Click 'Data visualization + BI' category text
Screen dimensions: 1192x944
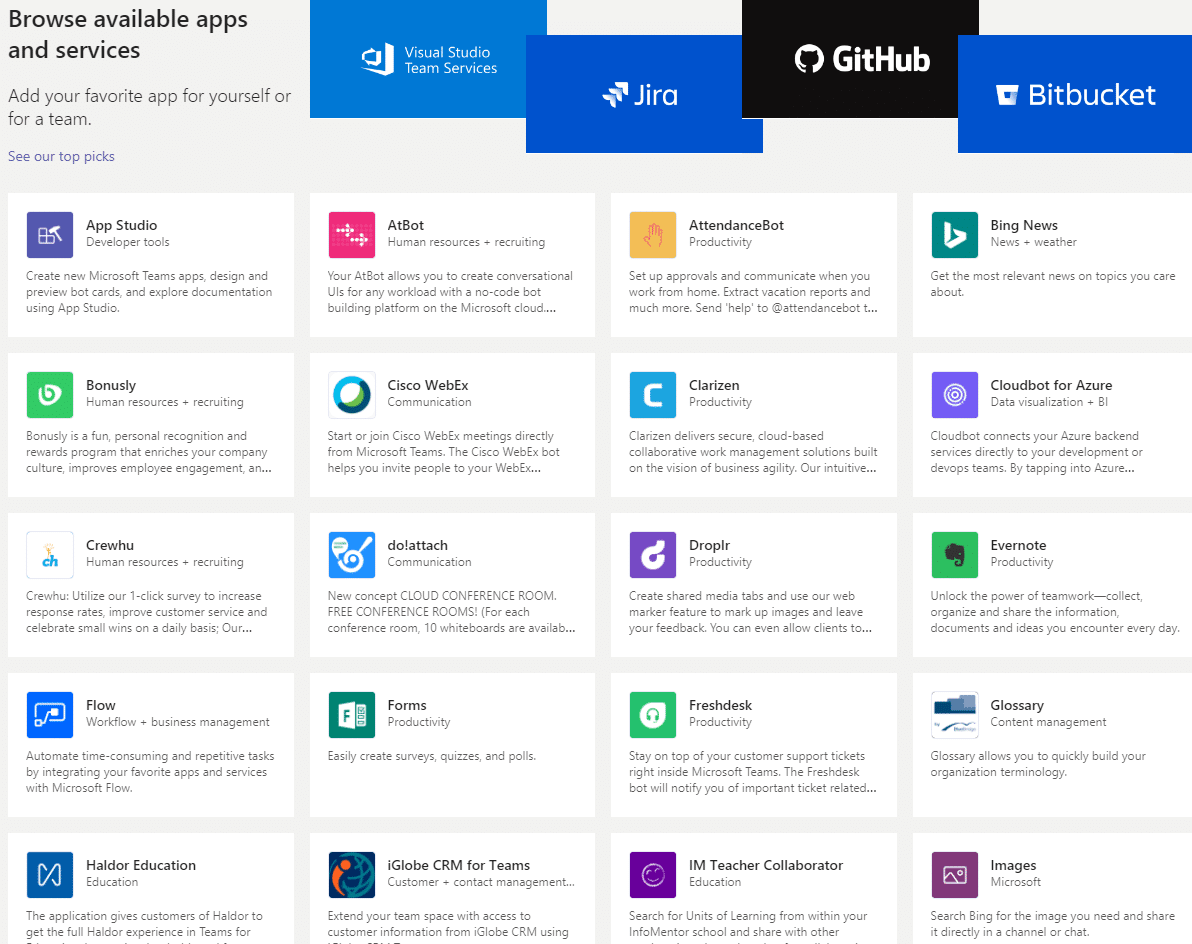coord(1048,402)
